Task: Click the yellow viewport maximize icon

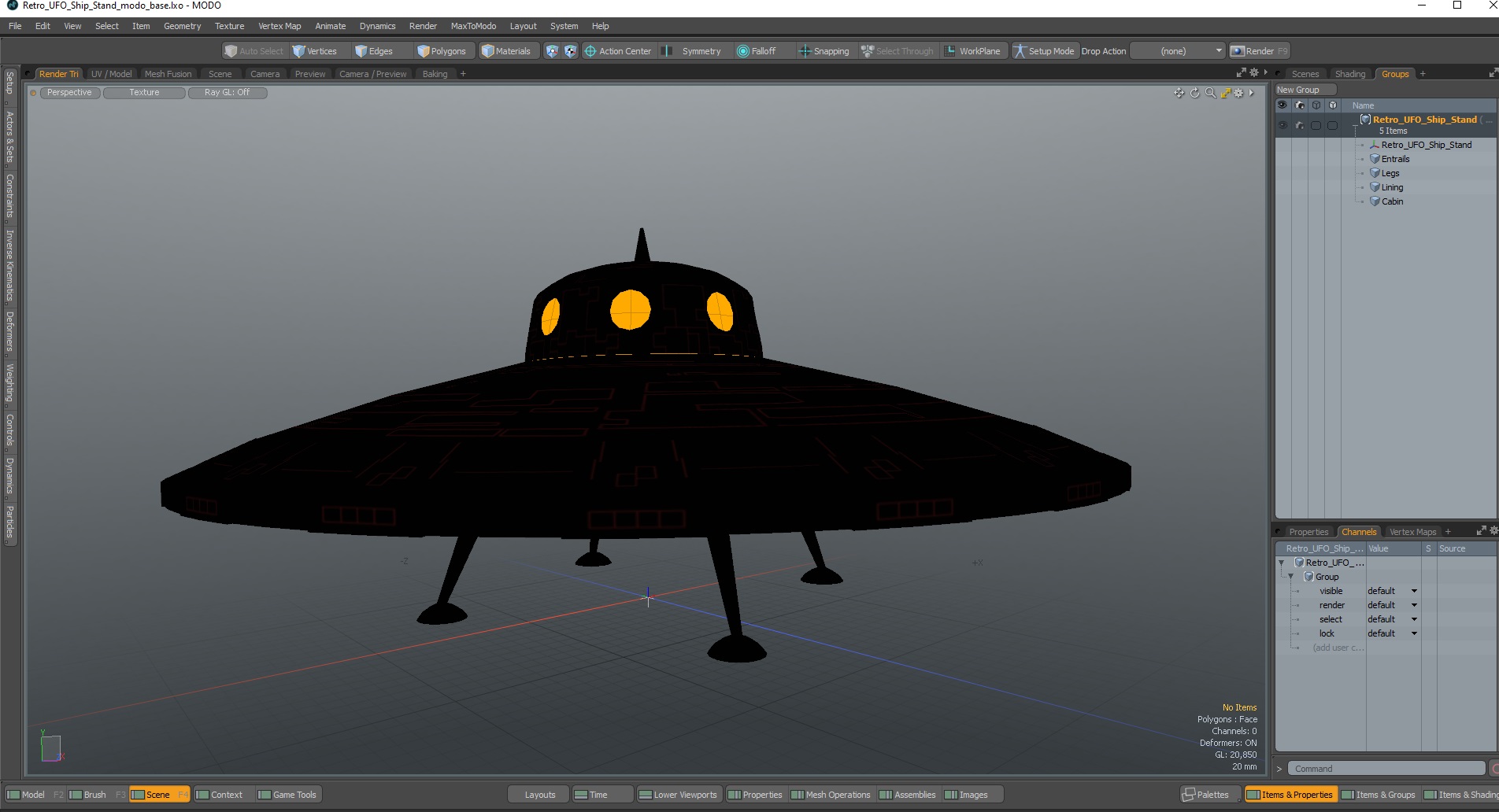Action: pyautogui.click(x=1225, y=93)
